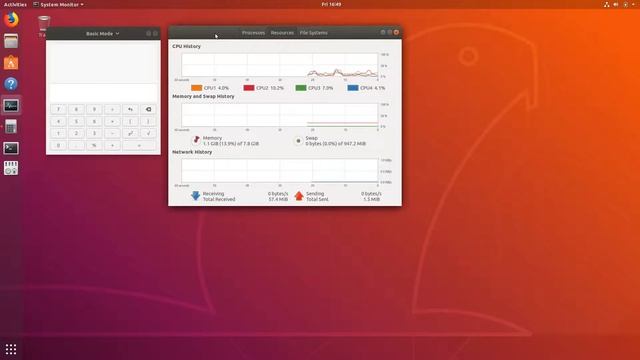The width and height of the screenshot is (640, 360).
Task: Click the calculator square root key
Action: (x=148, y=133)
